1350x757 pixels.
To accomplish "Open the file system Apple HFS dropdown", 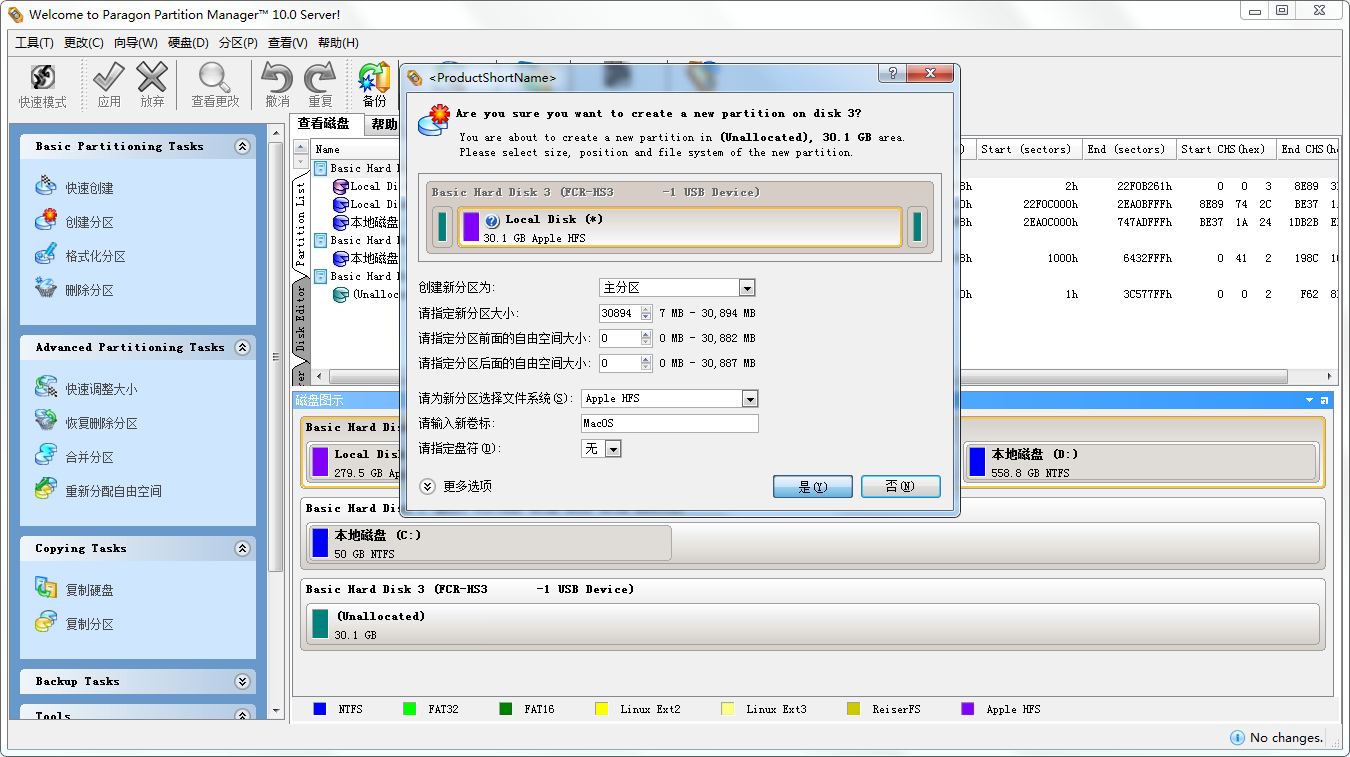I will coord(750,399).
